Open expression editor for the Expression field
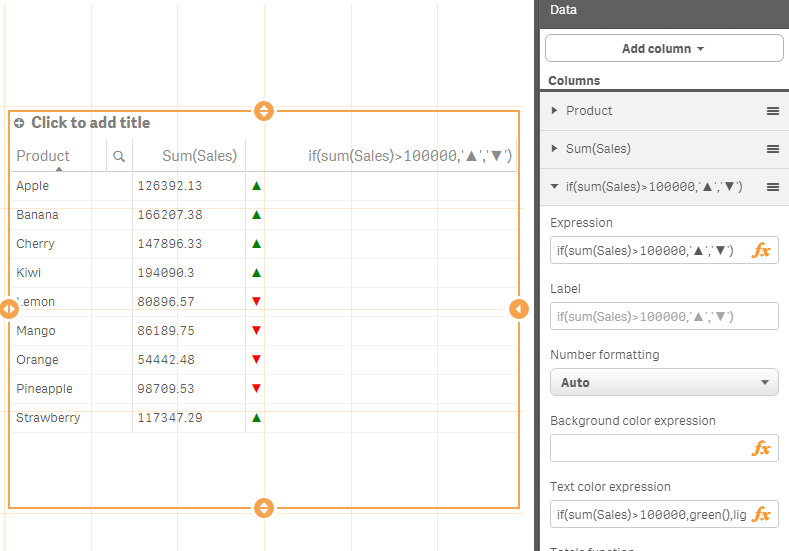The height and width of the screenshot is (551, 789). point(761,251)
